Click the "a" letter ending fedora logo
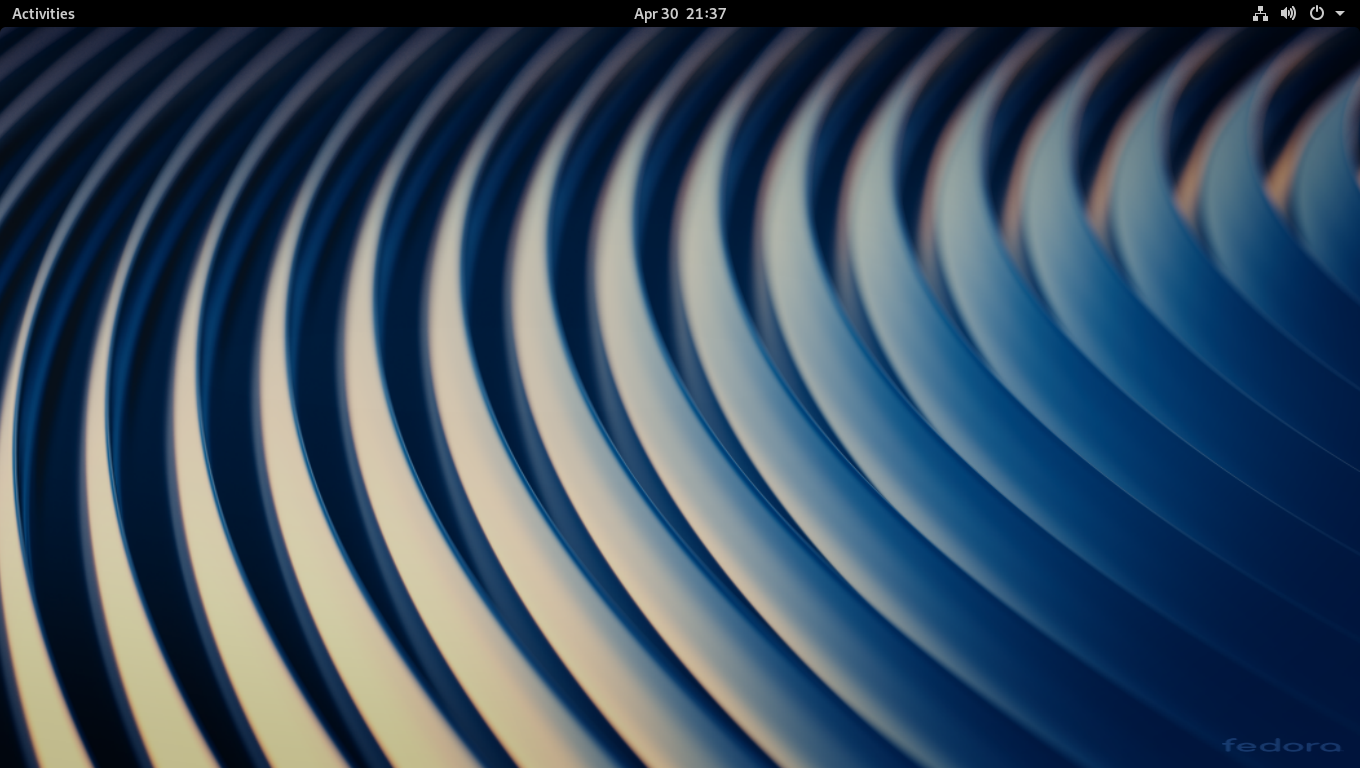Image resolution: width=1360 pixels, height=768 pixels. click(1332, 746)
